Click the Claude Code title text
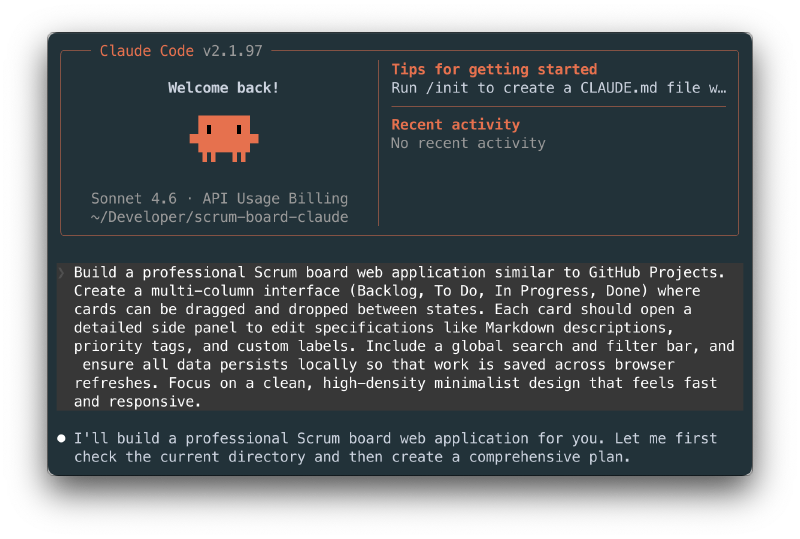The width and height of the screenshot is (800, 539). point(146,51)
